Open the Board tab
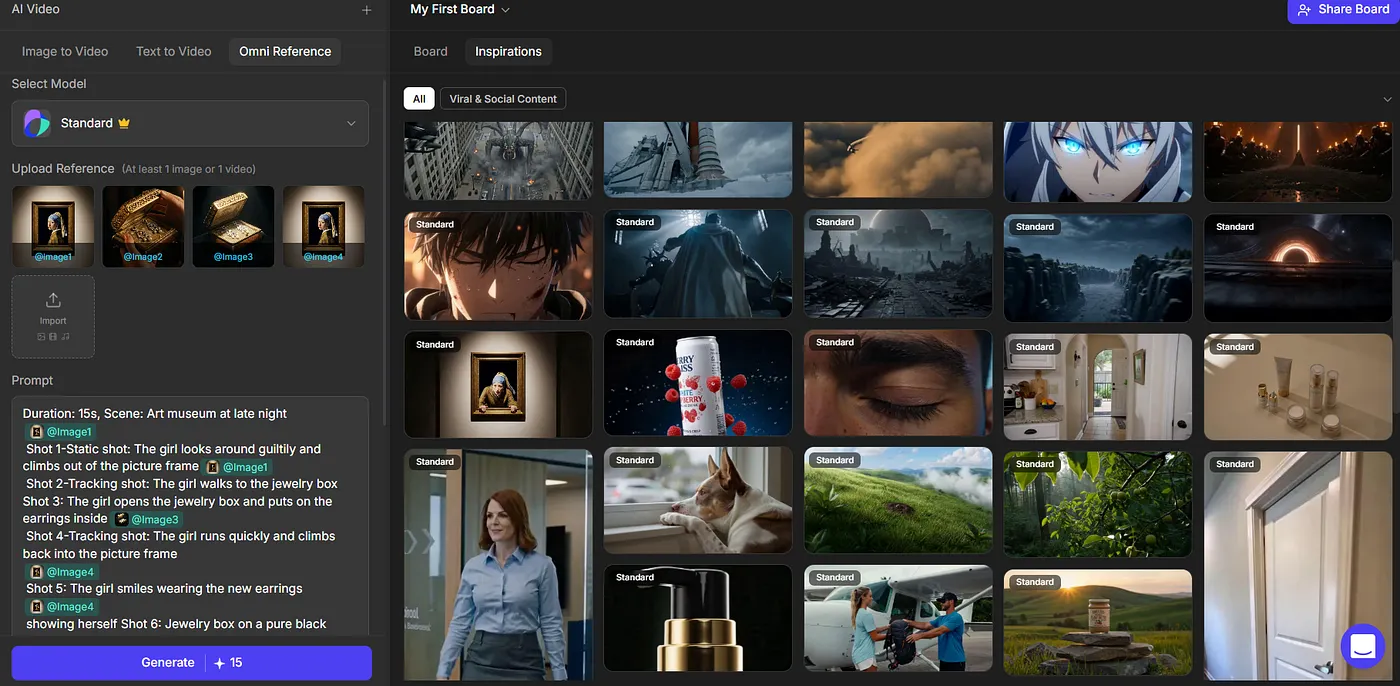 [431, 51]
